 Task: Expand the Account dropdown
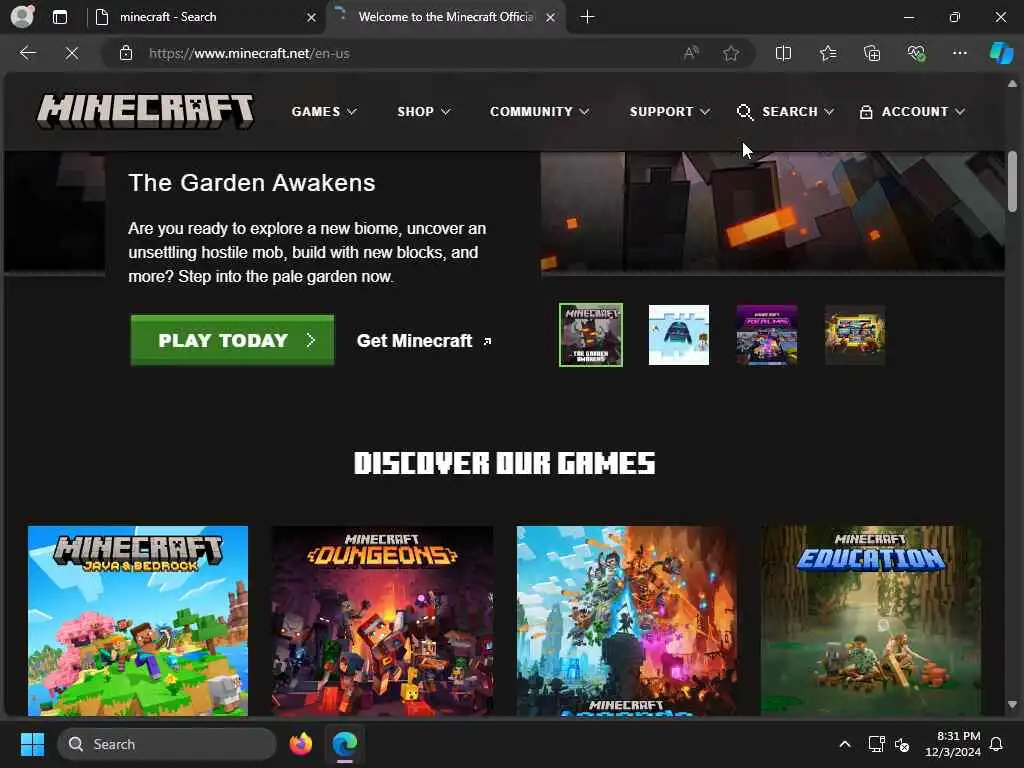point(923,112)
